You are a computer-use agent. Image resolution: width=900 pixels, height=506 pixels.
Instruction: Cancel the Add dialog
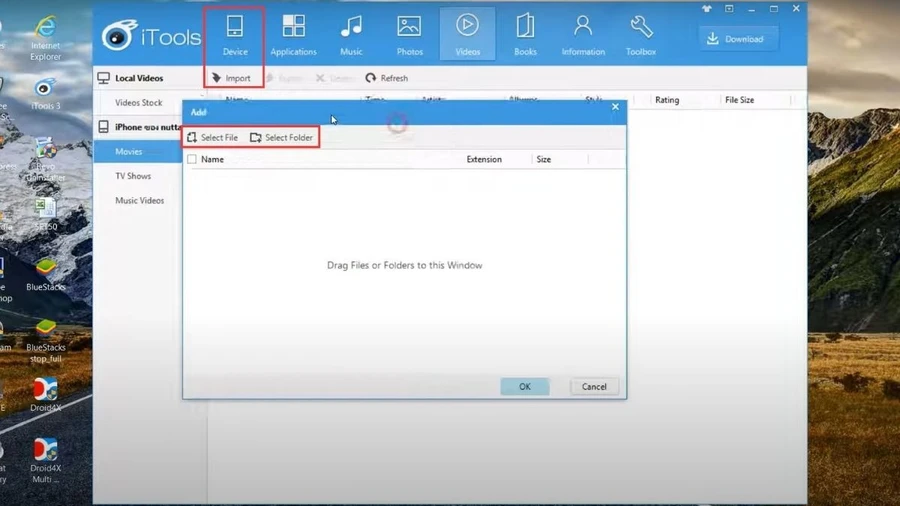(594, 387)
